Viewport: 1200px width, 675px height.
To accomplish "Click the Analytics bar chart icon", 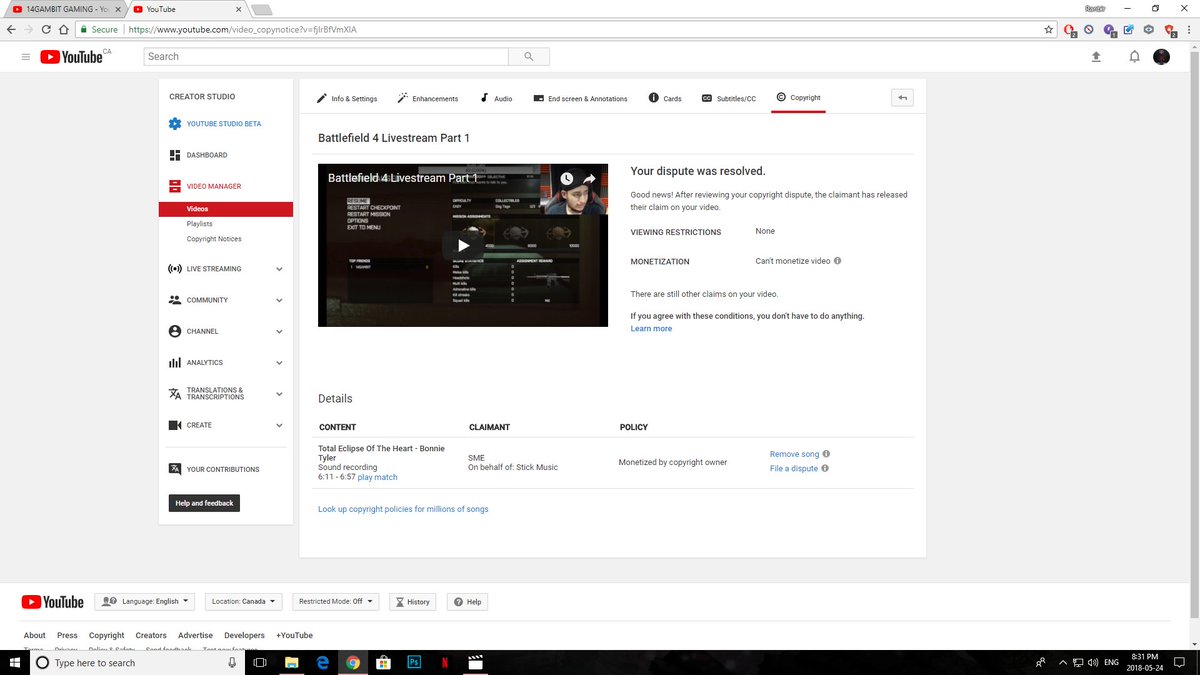I will point(175,363).
